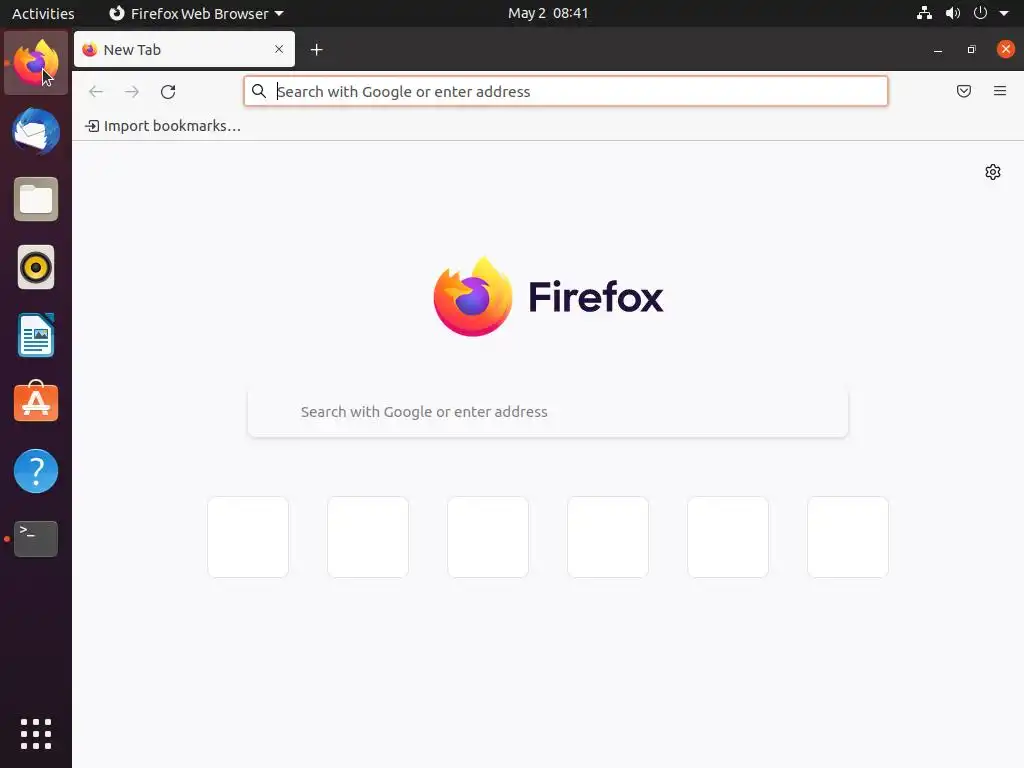The height and width of the screenshot is (768, 1024).
Task: Click the power icon in top bar
Action: coord(980,13)
